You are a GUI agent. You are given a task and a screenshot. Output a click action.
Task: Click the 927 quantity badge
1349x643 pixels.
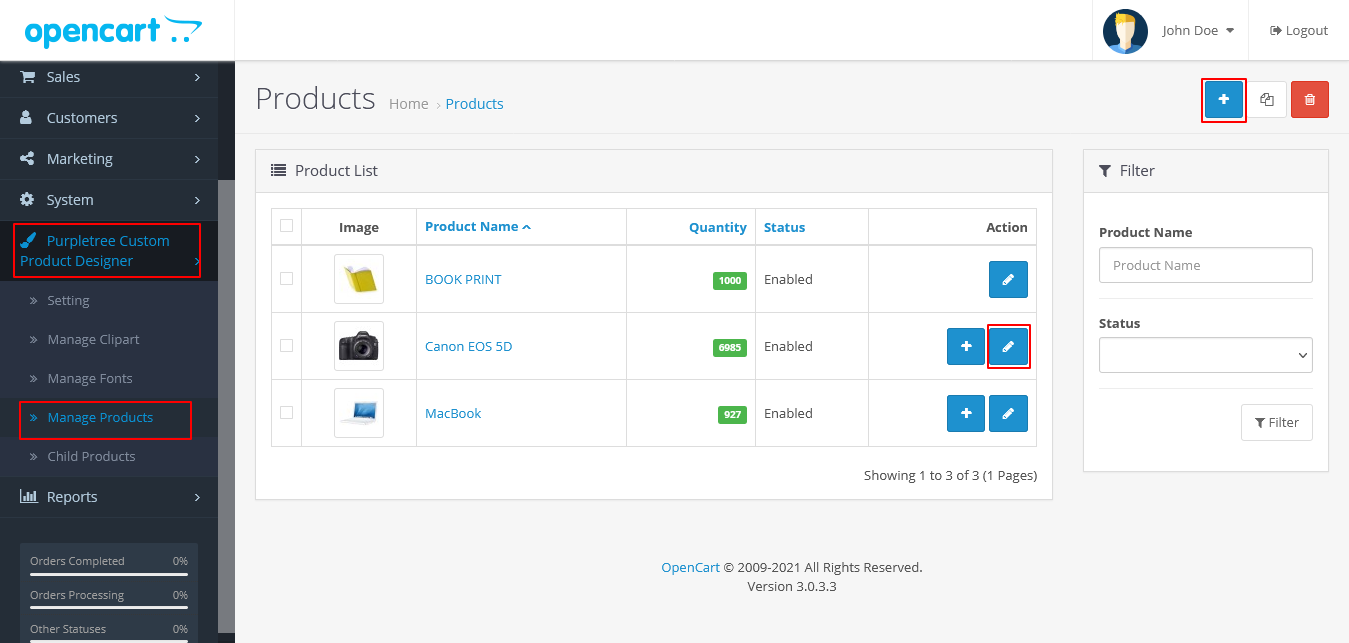(x=733, y=415)
